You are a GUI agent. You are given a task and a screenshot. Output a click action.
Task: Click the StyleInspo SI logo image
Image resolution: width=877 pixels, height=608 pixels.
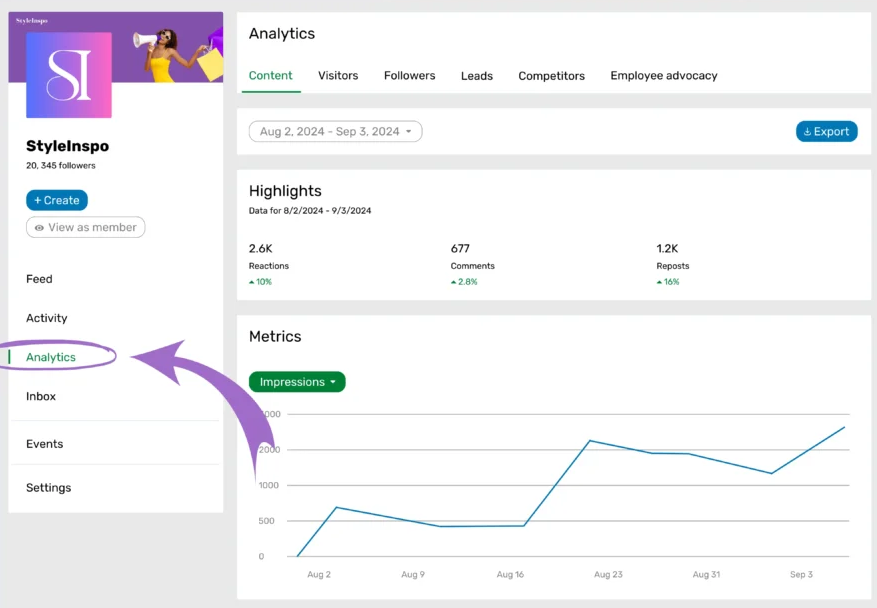[x=69, y=75]
